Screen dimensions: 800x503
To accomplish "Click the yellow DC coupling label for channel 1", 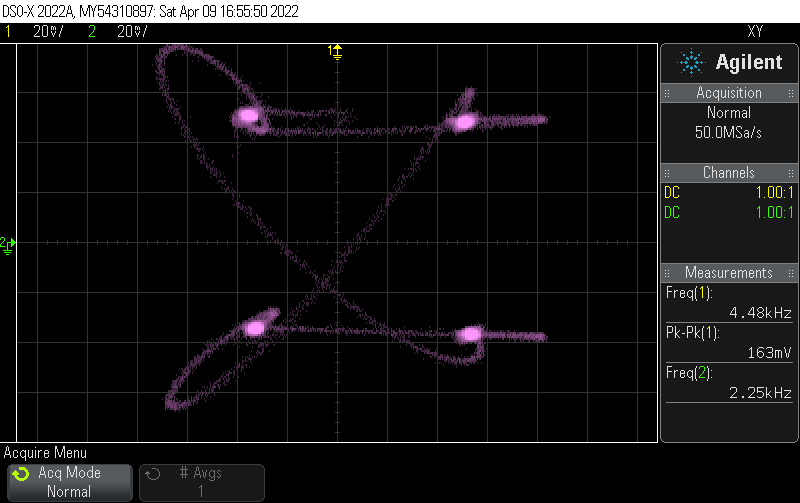I will click(672, 193).
